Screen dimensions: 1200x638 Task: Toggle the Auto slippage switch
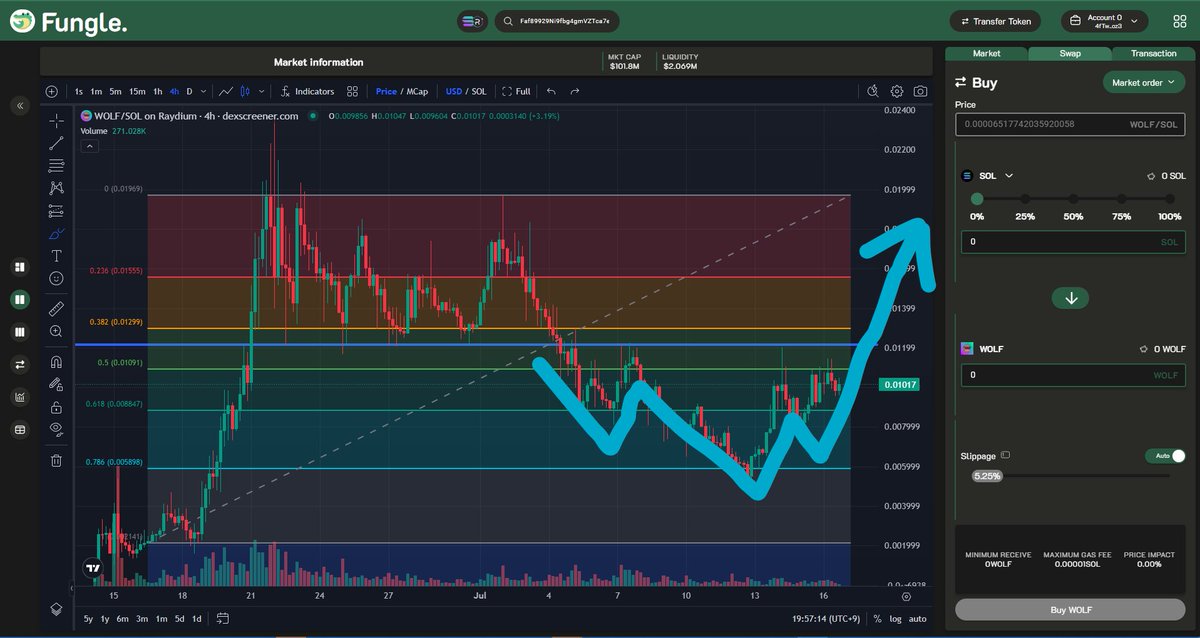(1166, 456)
